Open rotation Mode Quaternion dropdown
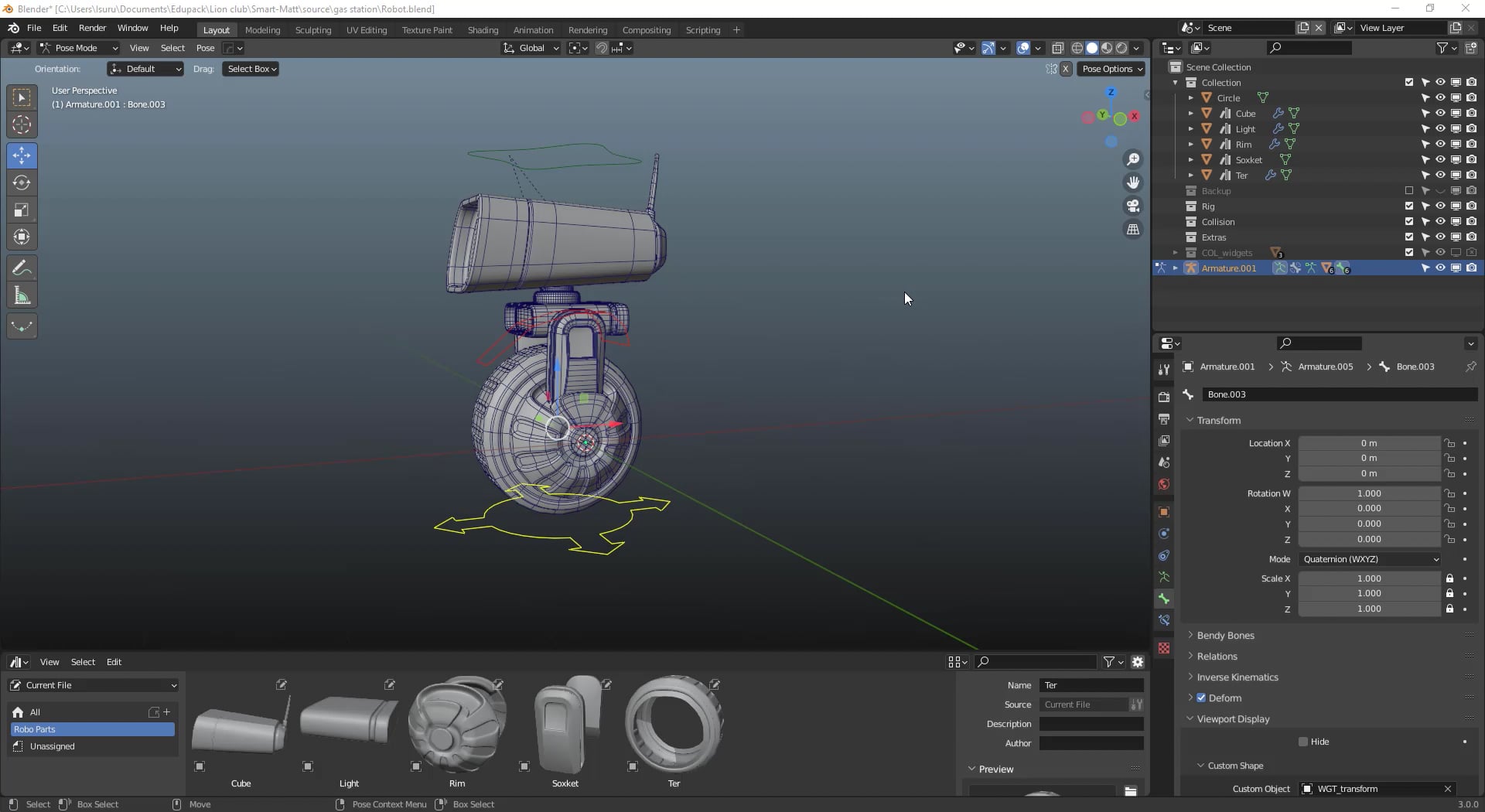1485x812 pixels. (1371, 559)
